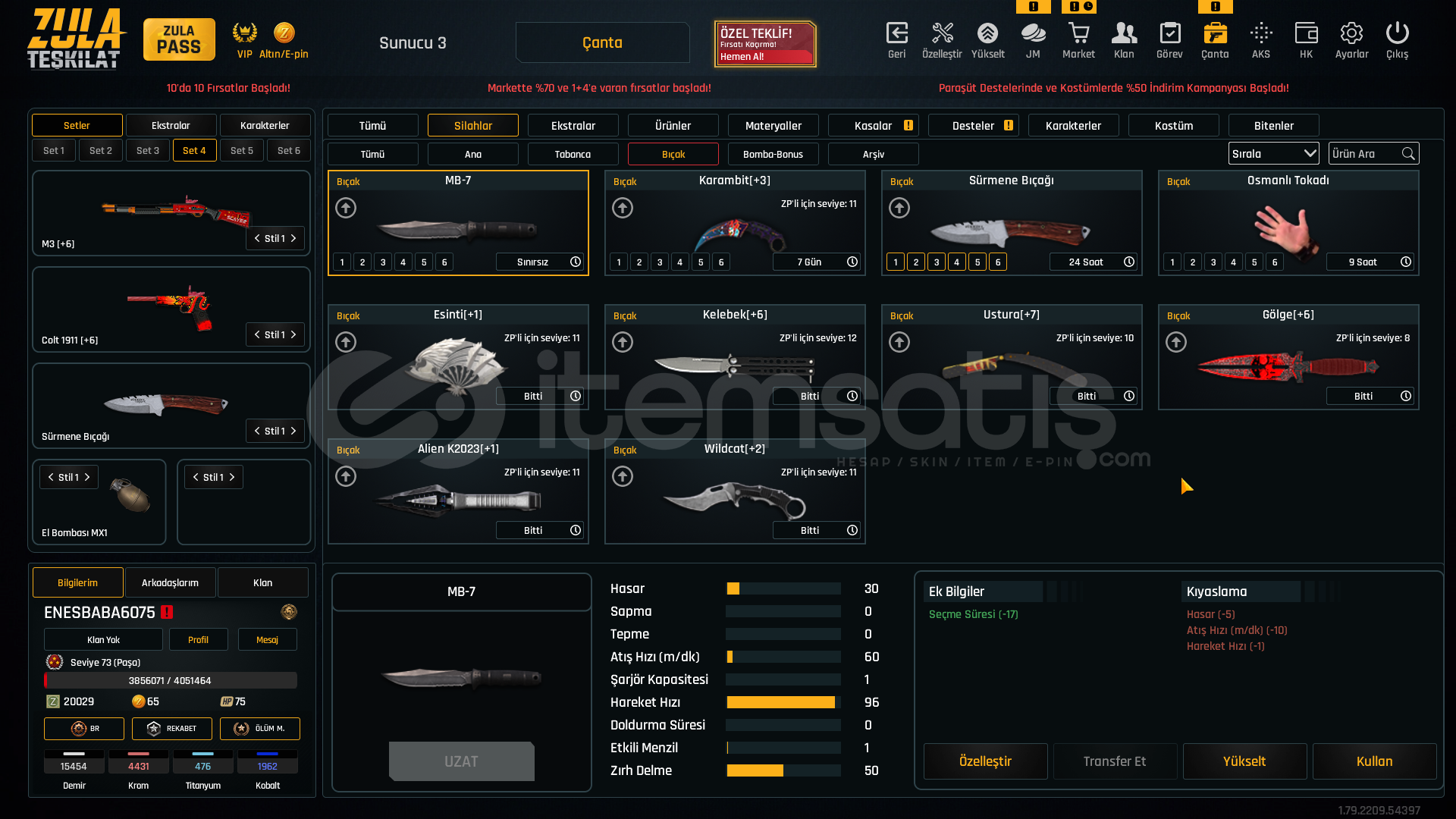Click the Klan icon in top bar
1456x819 pixels.
[x=1124, y=33]
